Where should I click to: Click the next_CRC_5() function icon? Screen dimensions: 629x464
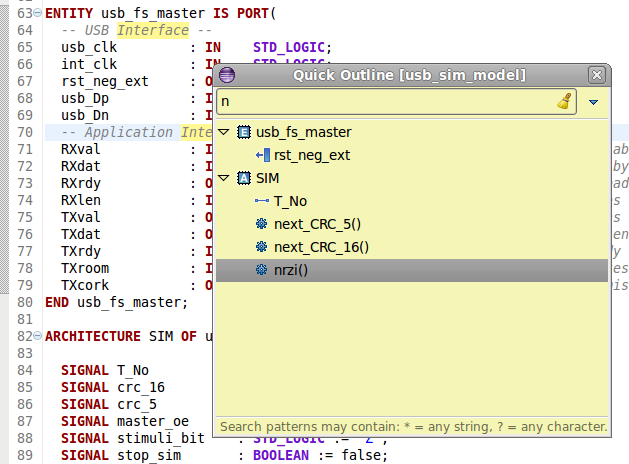tap(262, 224)
